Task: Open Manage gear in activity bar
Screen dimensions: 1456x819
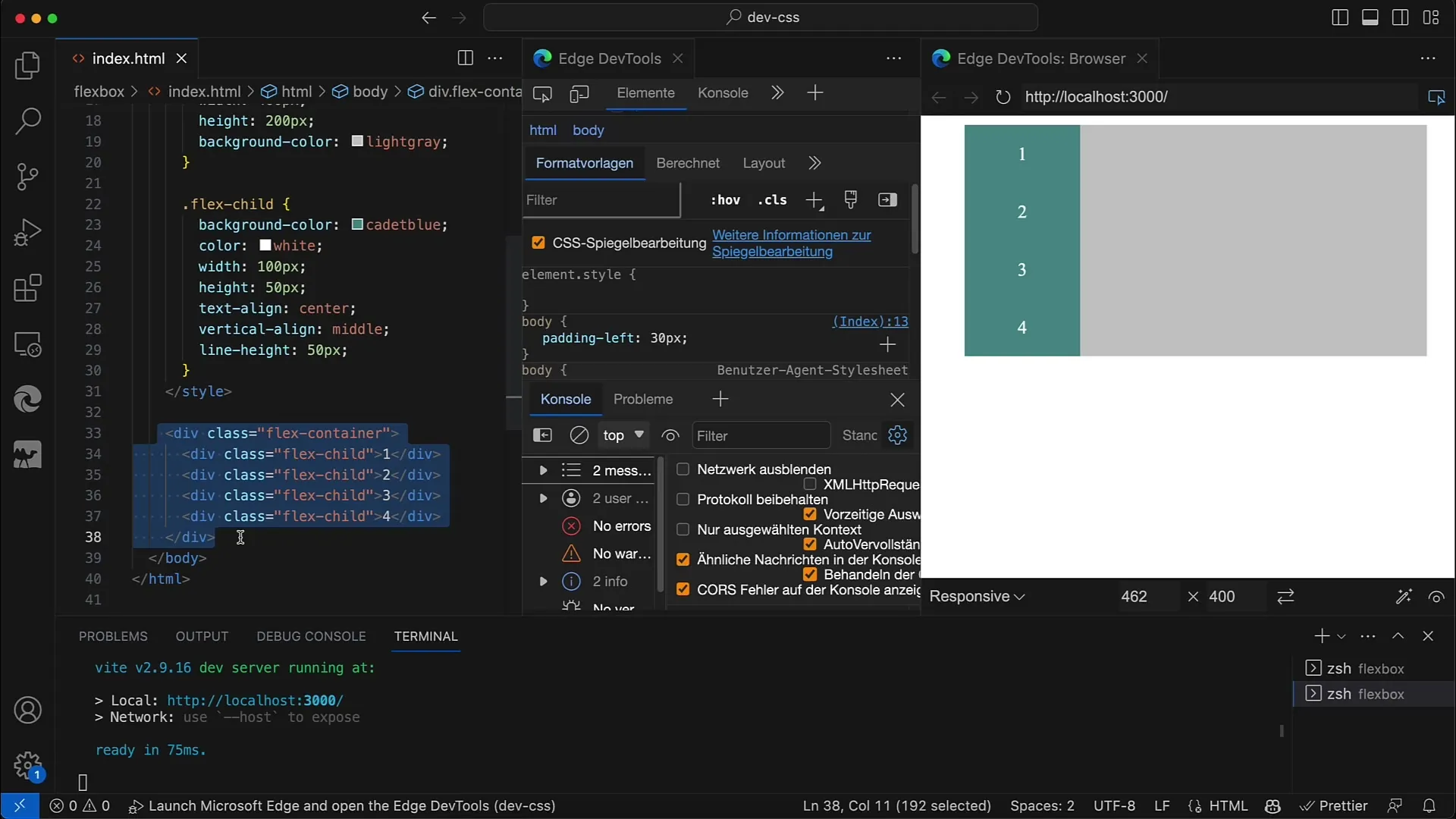Action: [28, 766]
